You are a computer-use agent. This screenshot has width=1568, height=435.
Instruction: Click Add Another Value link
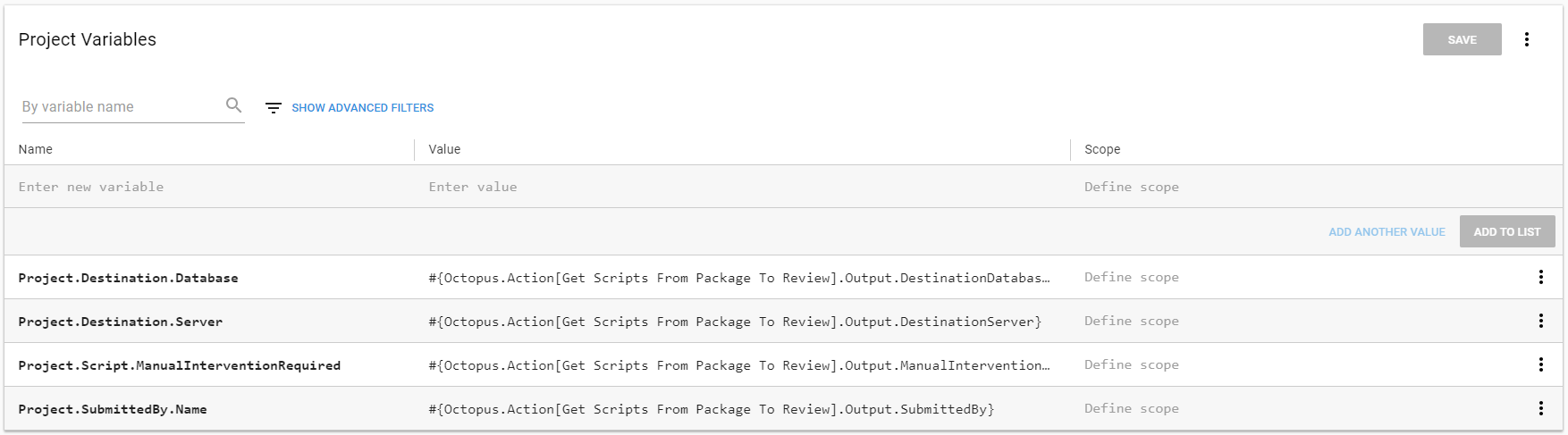click(1387, 232)
